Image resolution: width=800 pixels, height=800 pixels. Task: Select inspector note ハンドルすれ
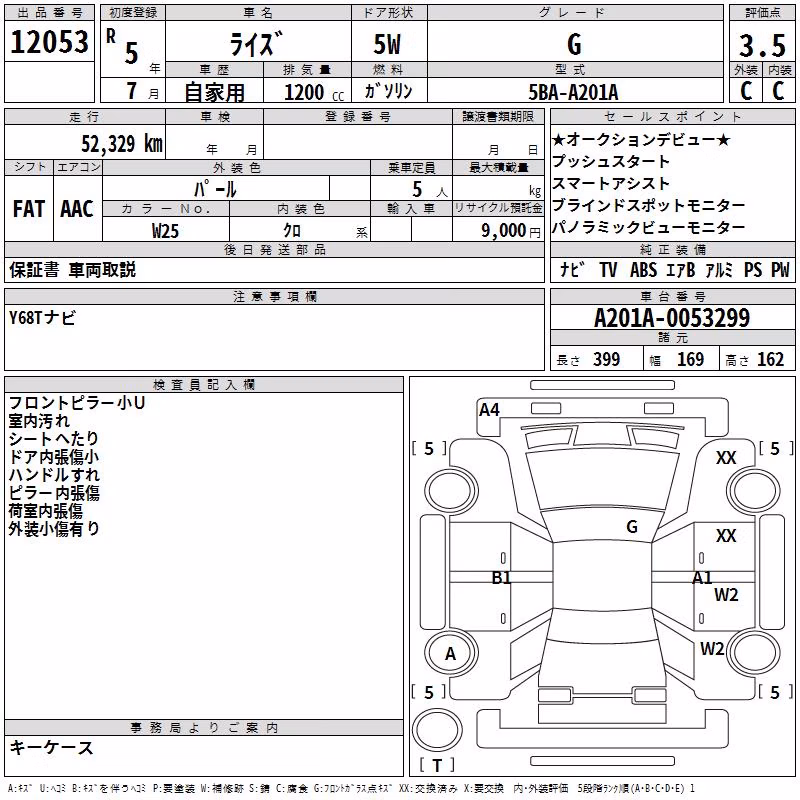pyautogui.click(x=54, y=474)
